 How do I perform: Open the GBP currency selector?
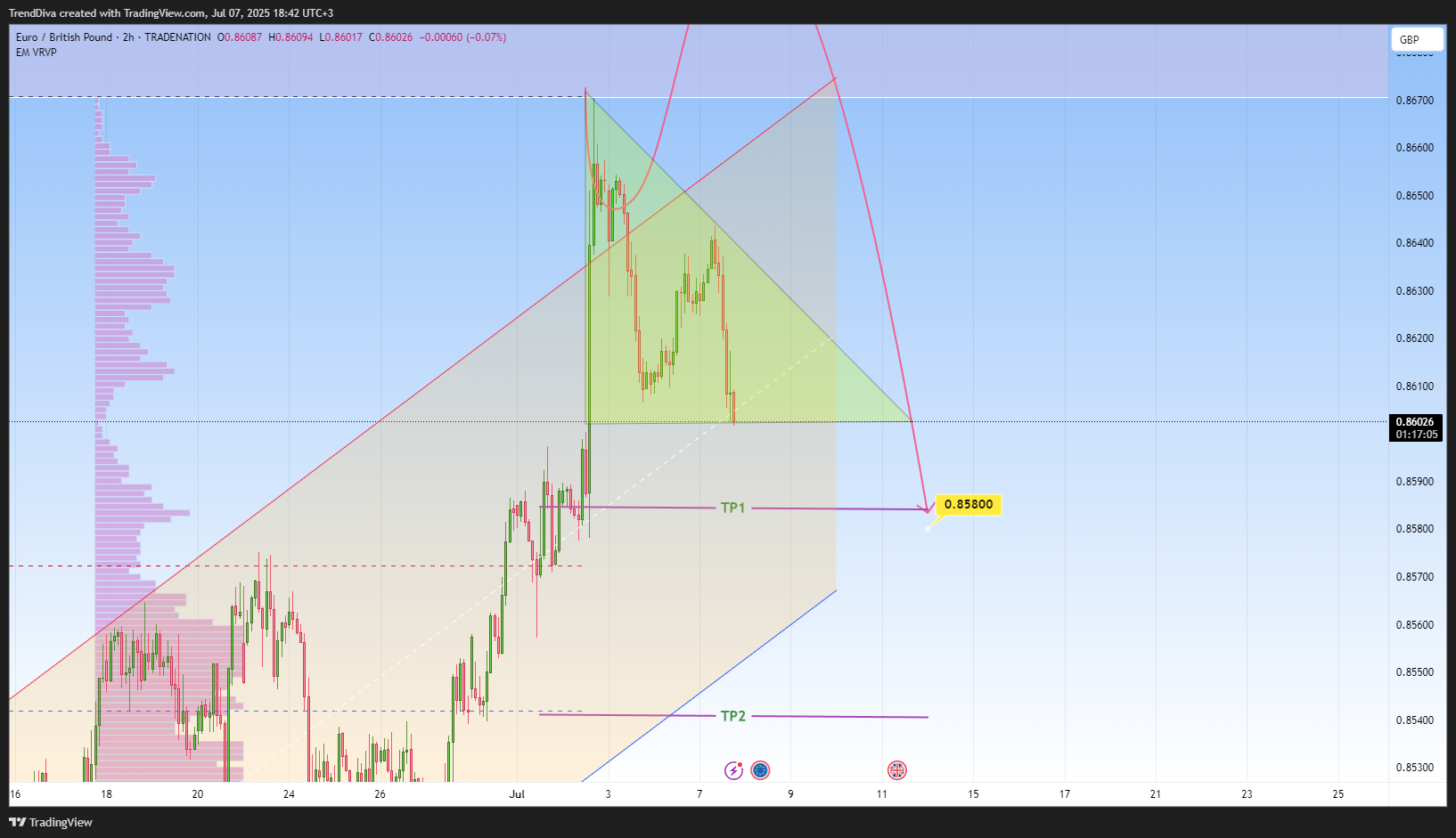(1417, 39)
